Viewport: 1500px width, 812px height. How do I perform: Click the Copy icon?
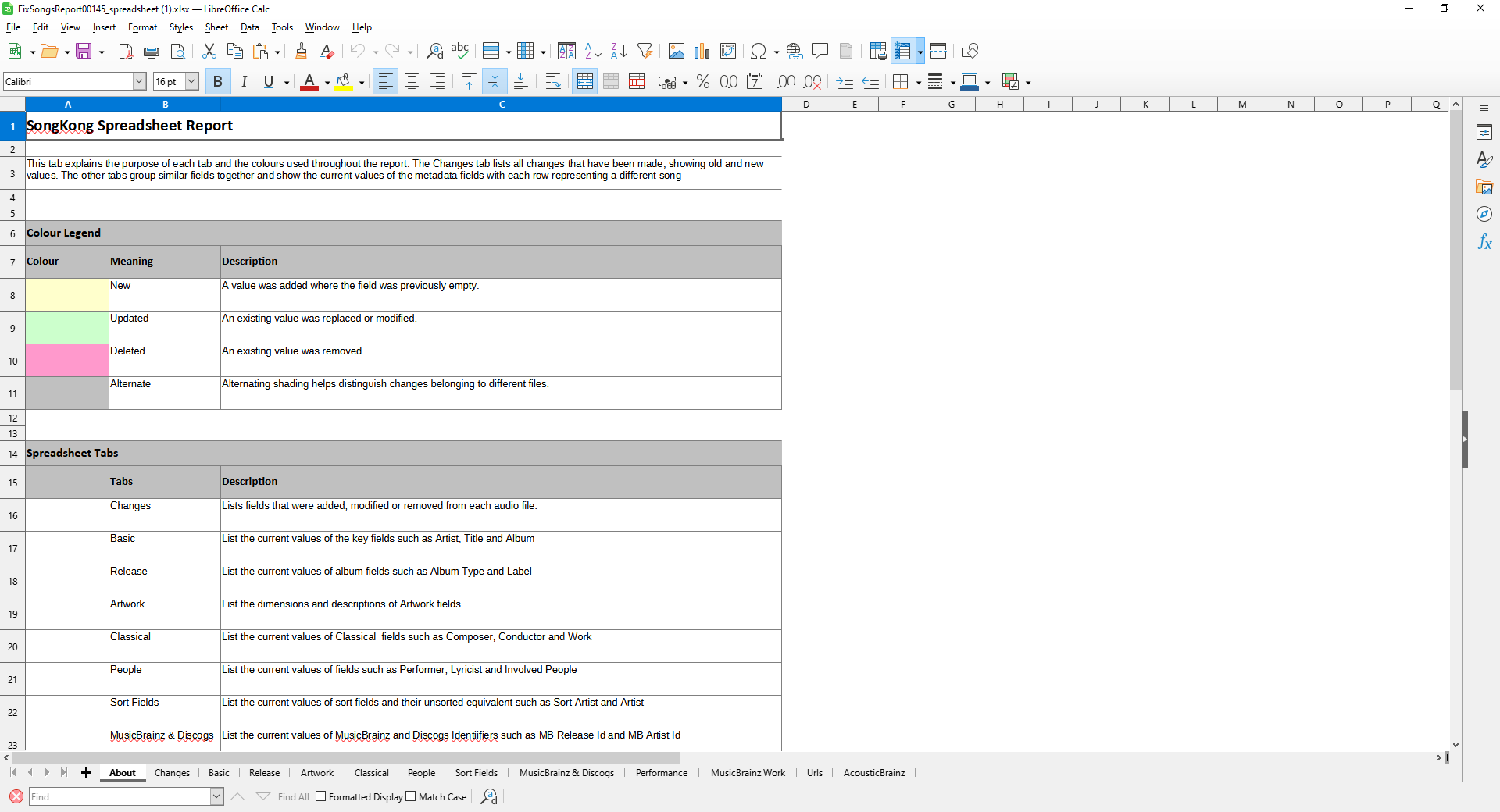[234, 52]
